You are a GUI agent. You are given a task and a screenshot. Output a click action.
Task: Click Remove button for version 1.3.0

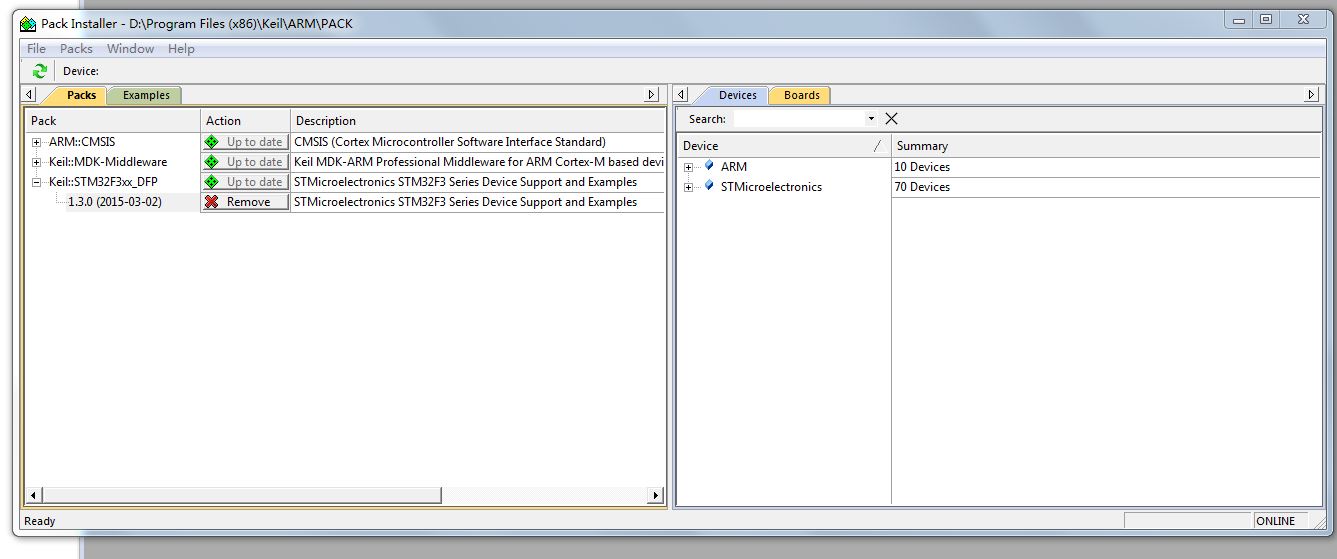pyautogui.click(x=246, y=202)
